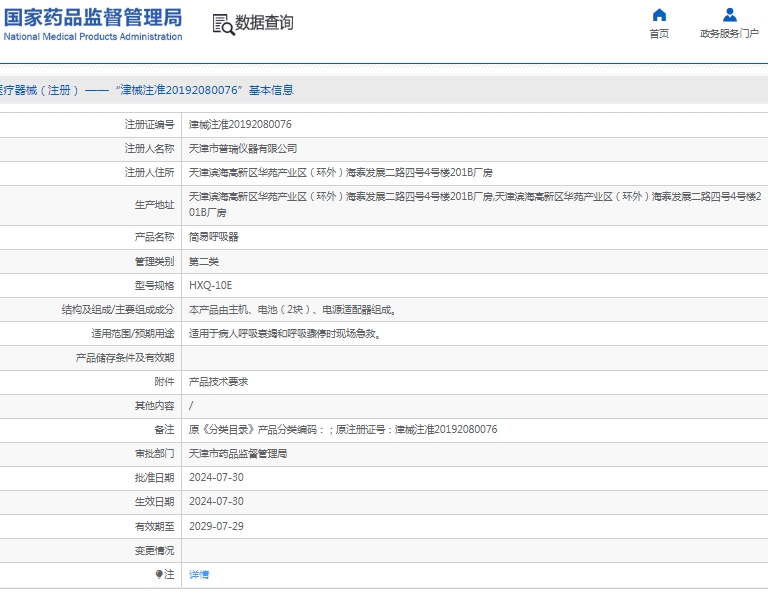Click the 结构及组成 composition description value
This screenshot has height=593, width=768.
pos(292,309)
